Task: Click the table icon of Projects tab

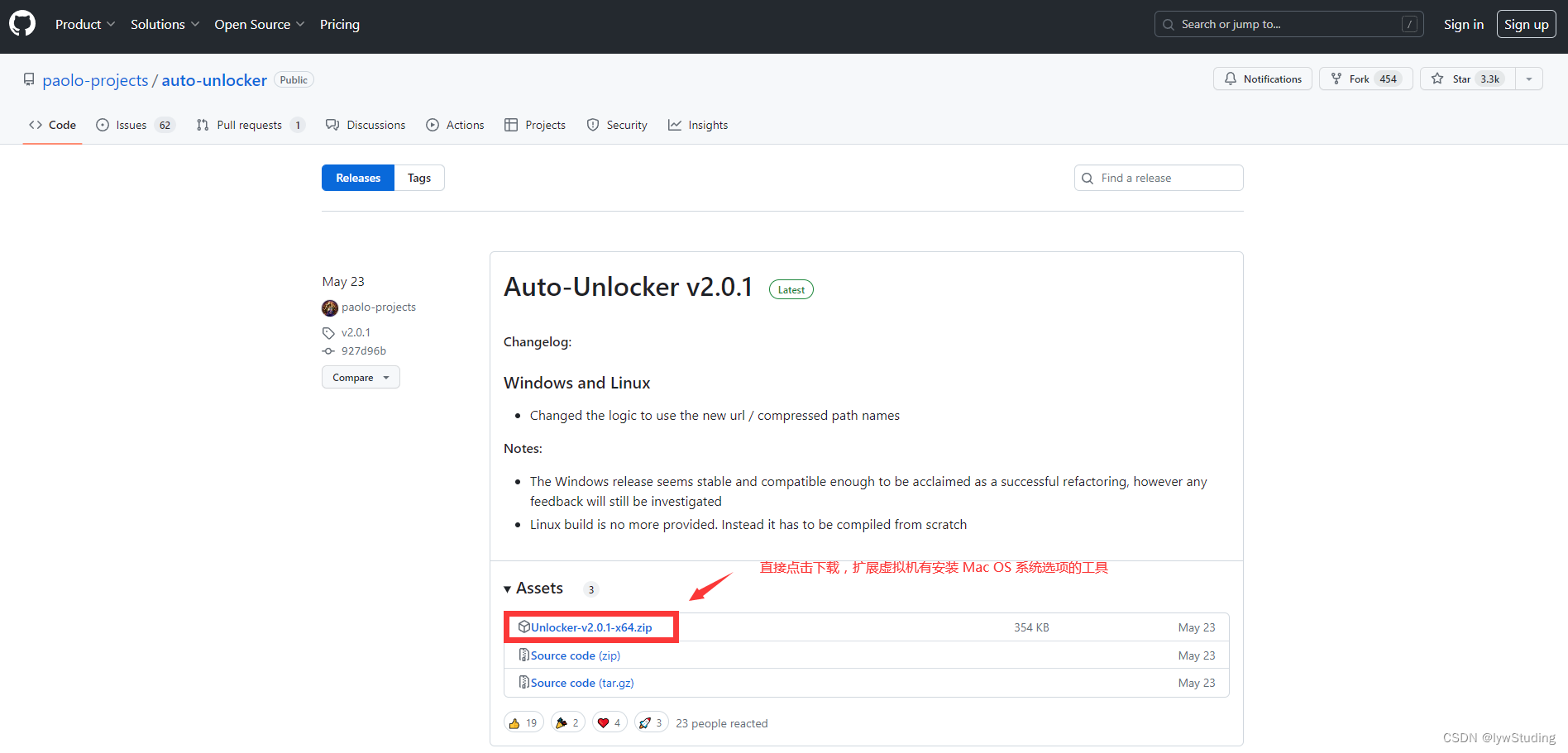Action: pos(511,125)
